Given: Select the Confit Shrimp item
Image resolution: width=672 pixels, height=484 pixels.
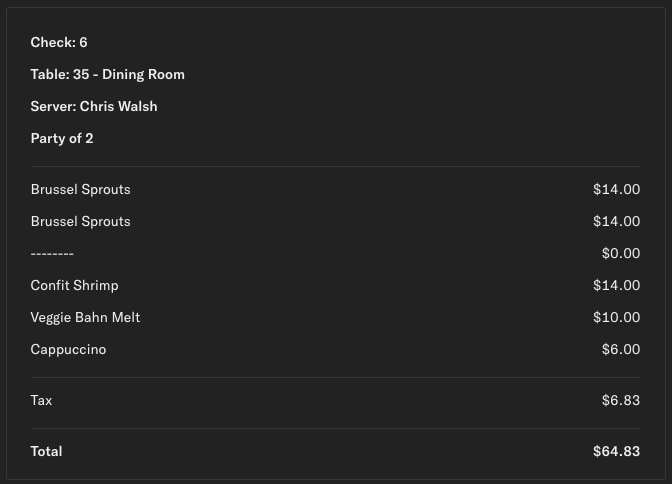Looking at the screenshot, I should tap(74, 285).
